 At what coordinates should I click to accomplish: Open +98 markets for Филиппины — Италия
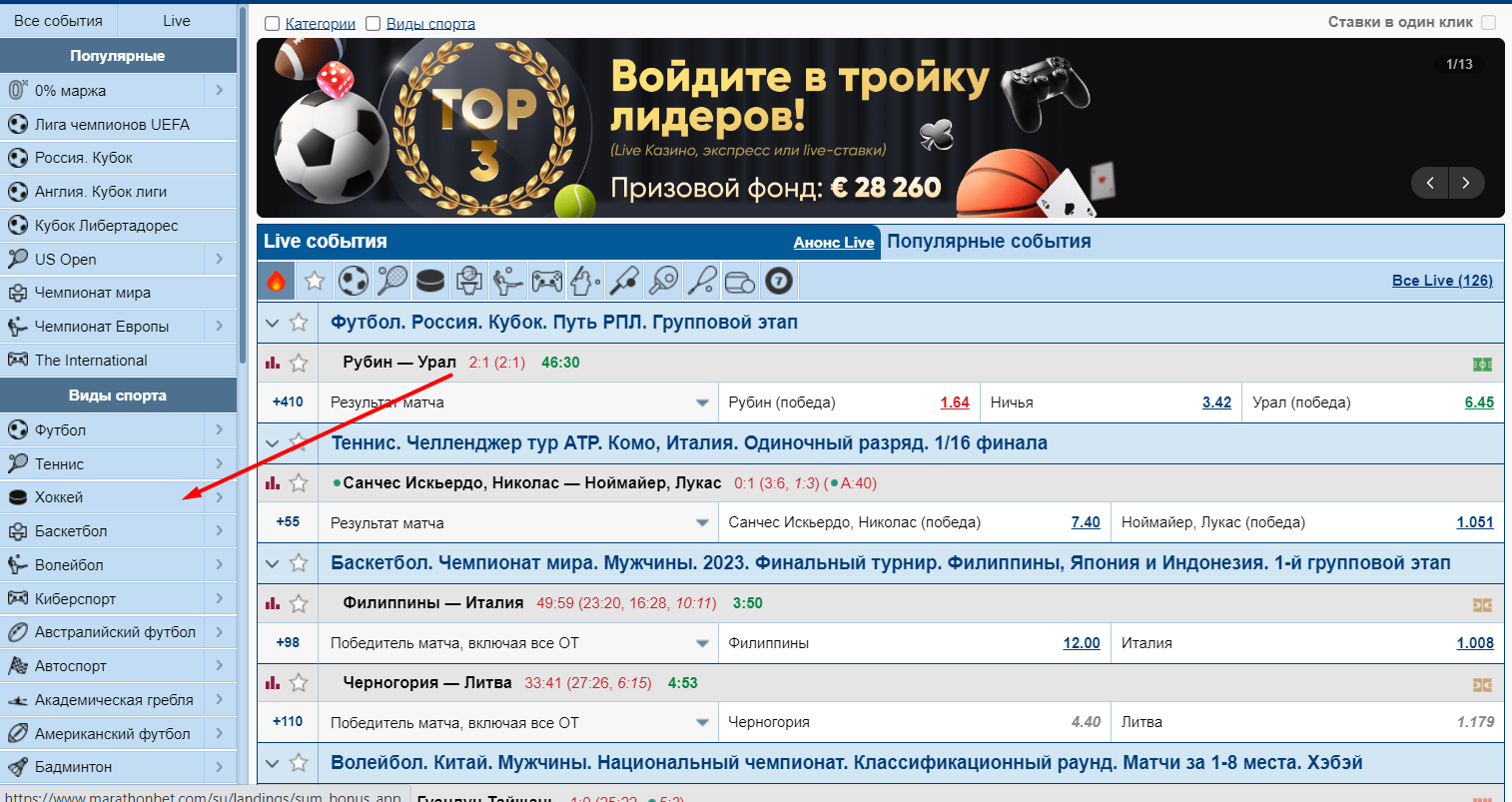[288, 642]
